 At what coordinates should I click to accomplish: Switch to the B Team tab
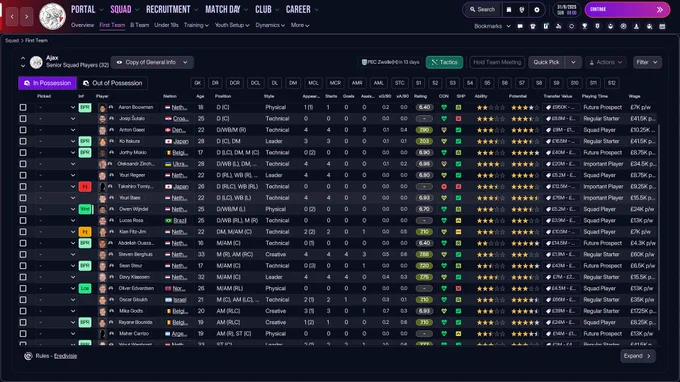coord(139,25)
